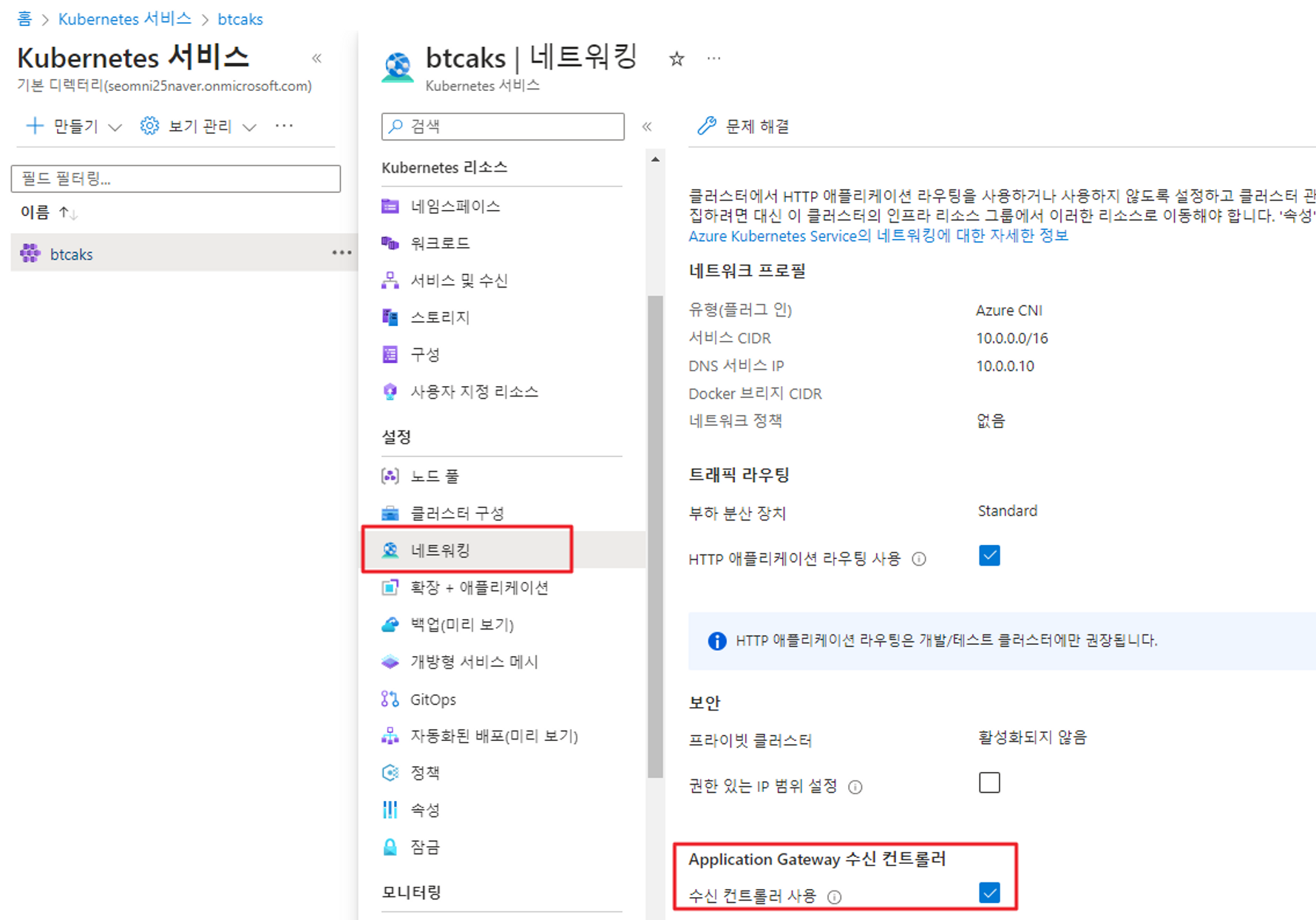Open the 스토리지 storage icon

[390, 317]
